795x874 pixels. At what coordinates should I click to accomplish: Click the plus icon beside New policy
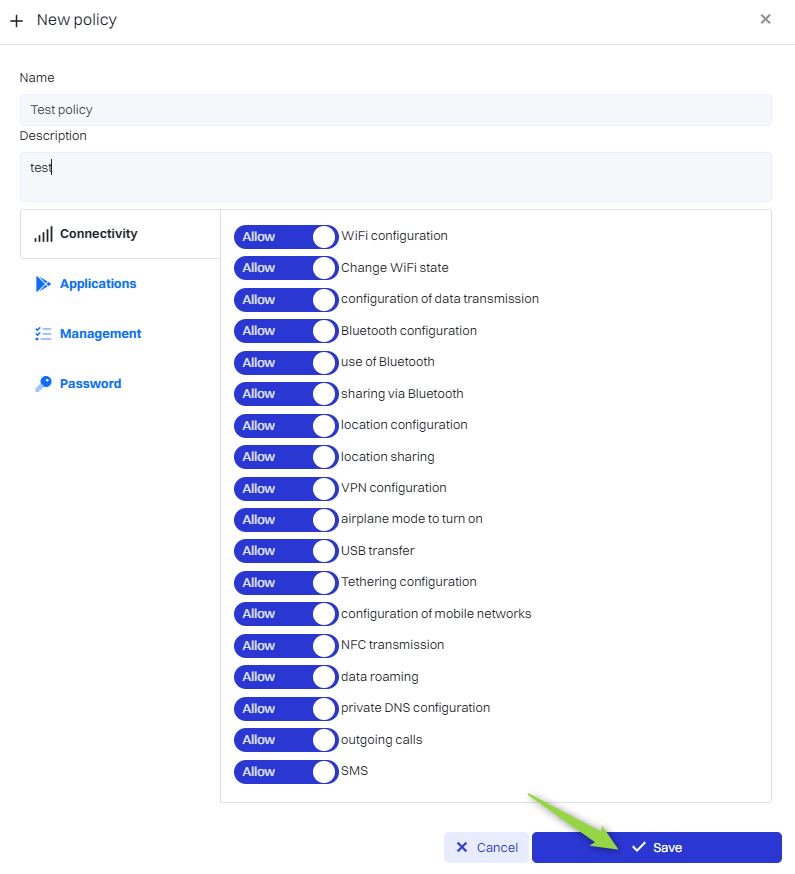click(16, 21)
